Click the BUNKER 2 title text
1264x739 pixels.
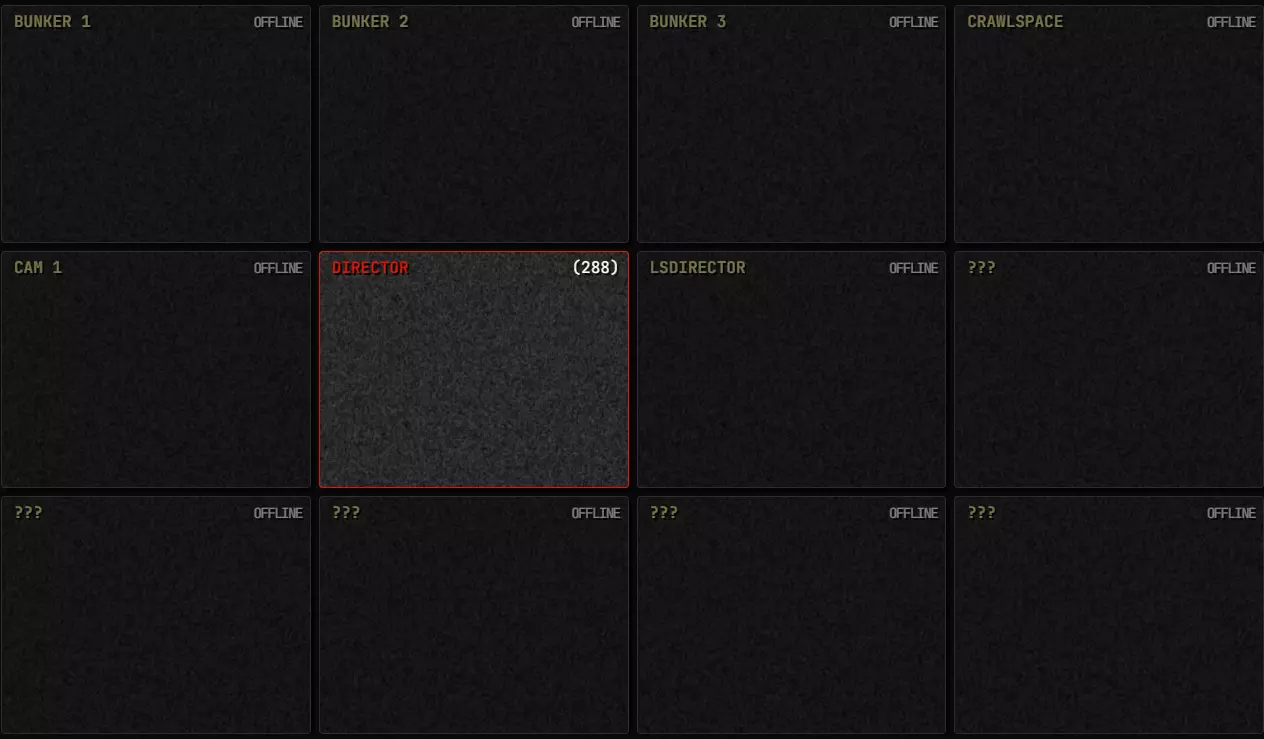pyautogui.click(x=370, y=22)
